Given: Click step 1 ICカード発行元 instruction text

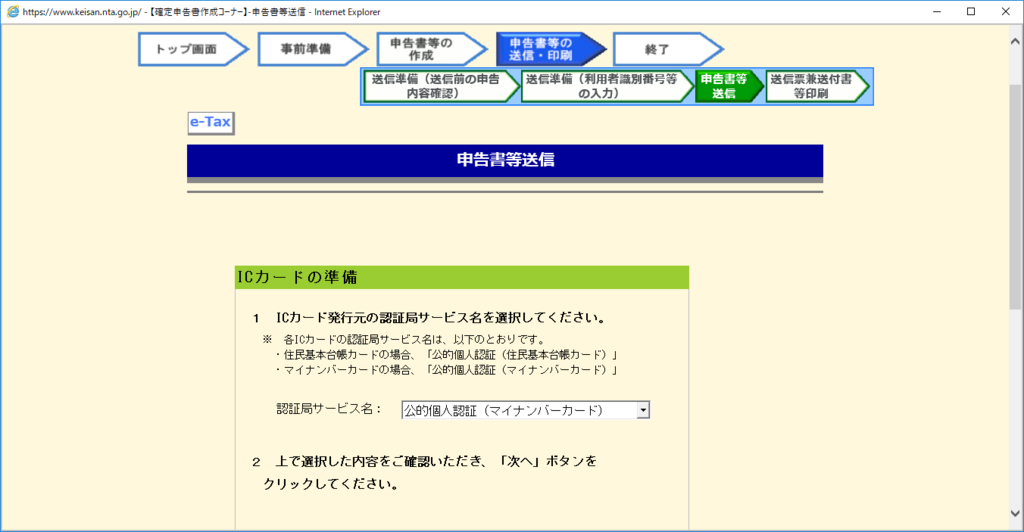Looking at the screenshot, I should click(x=431, y=318).
